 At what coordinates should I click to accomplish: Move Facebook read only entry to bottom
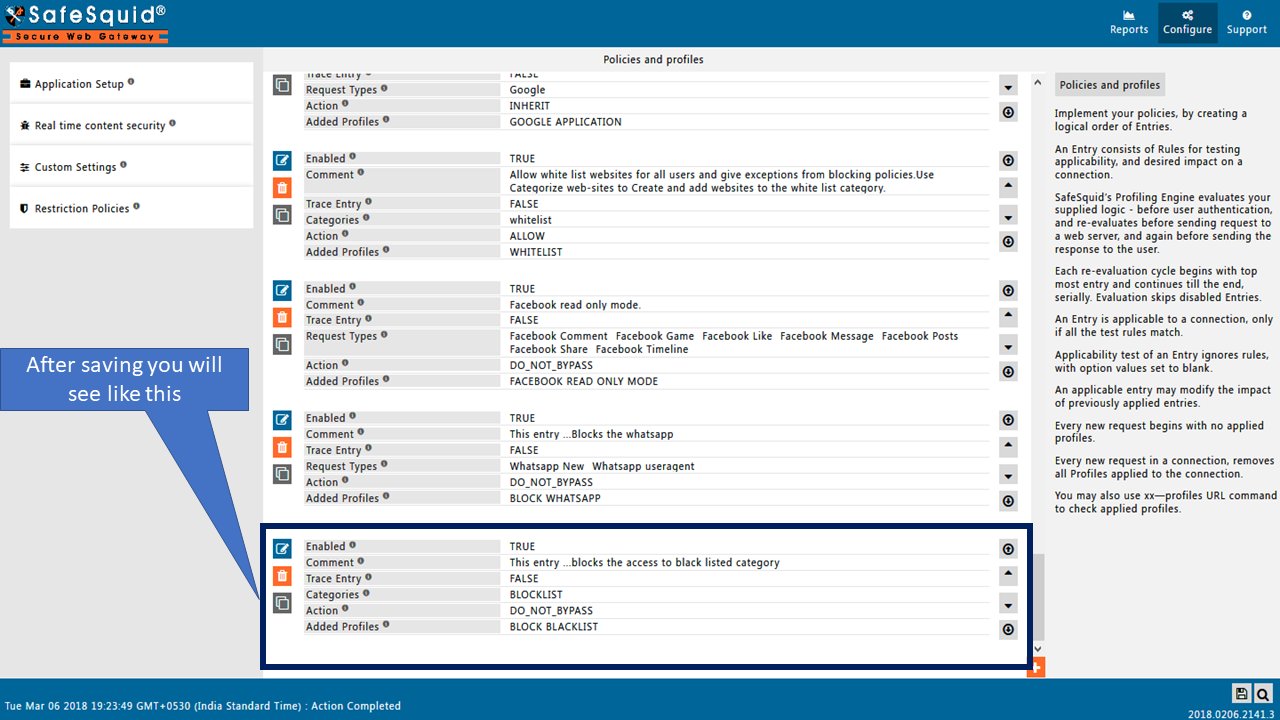pyautogui.click(x=1008, y=372)
